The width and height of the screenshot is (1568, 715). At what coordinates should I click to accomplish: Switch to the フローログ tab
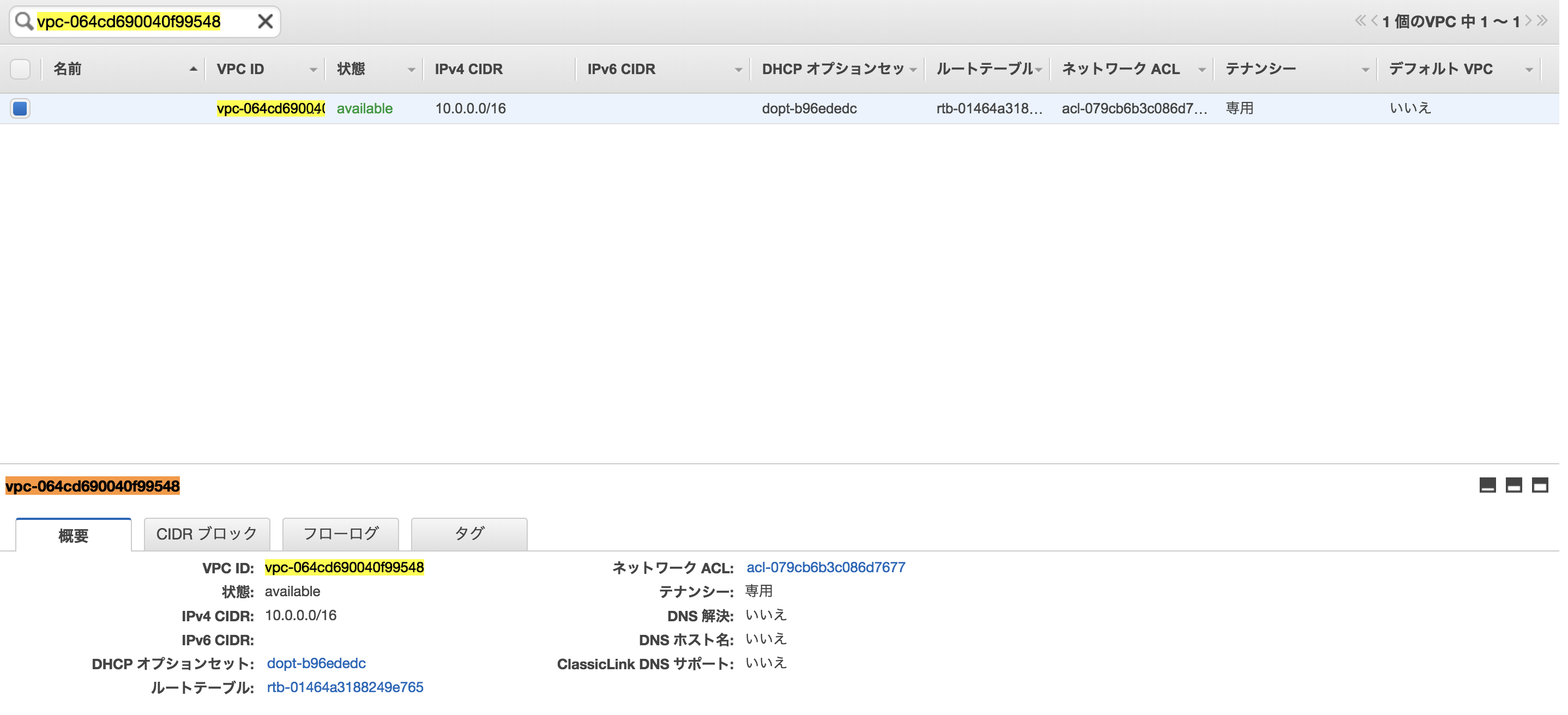point(340,534)
